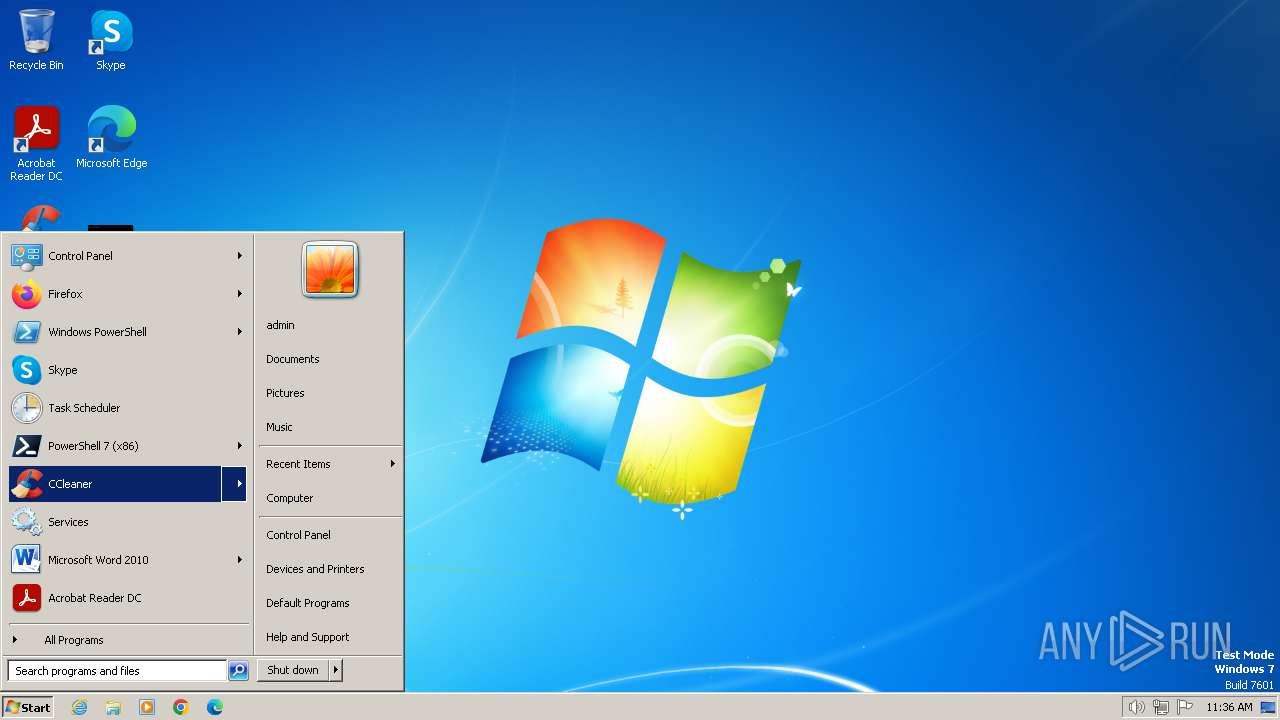1280x720 pixels.
Task: Click the Microsoft Word 2010 icon
Action: [26, 560]
